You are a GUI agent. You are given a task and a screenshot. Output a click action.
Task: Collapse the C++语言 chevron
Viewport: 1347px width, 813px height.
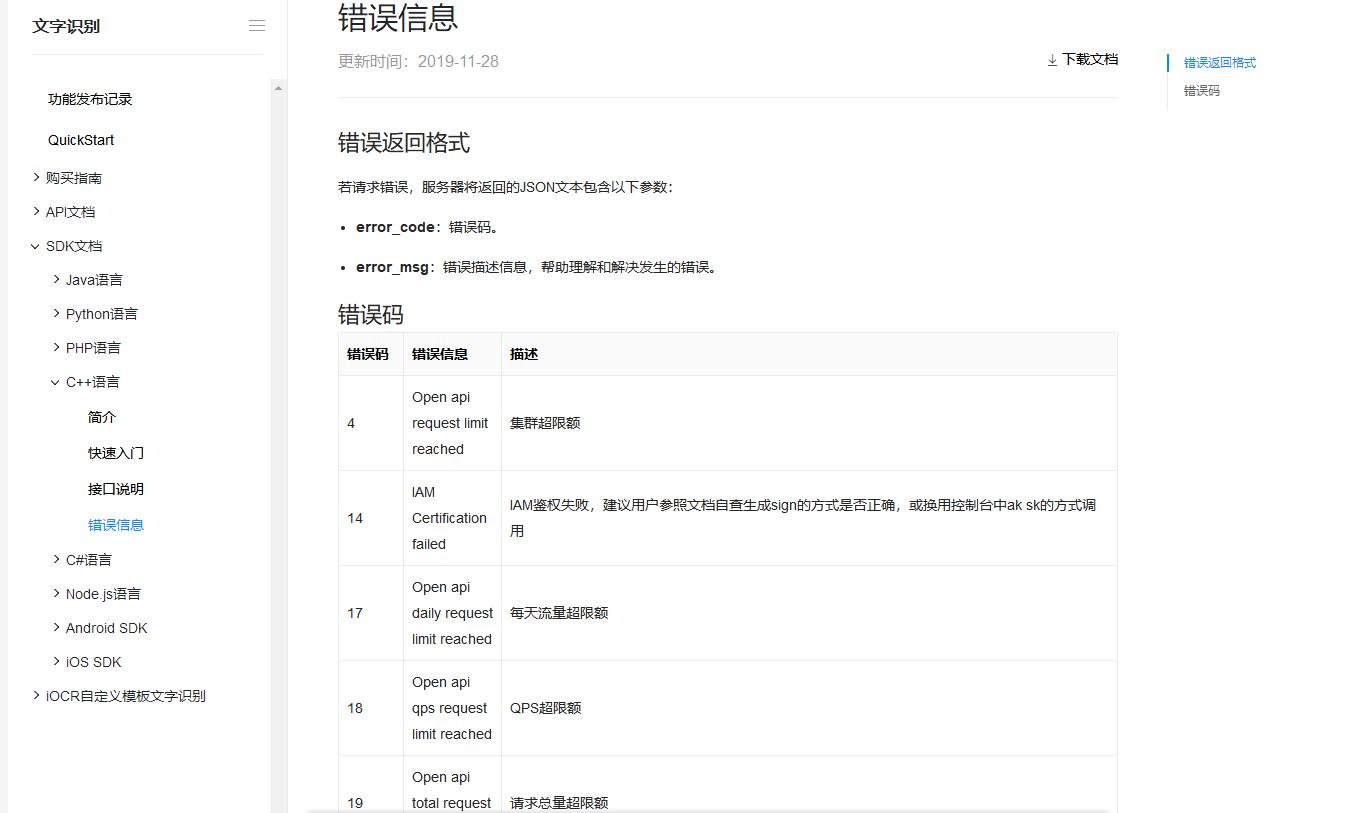pos(56,382)
